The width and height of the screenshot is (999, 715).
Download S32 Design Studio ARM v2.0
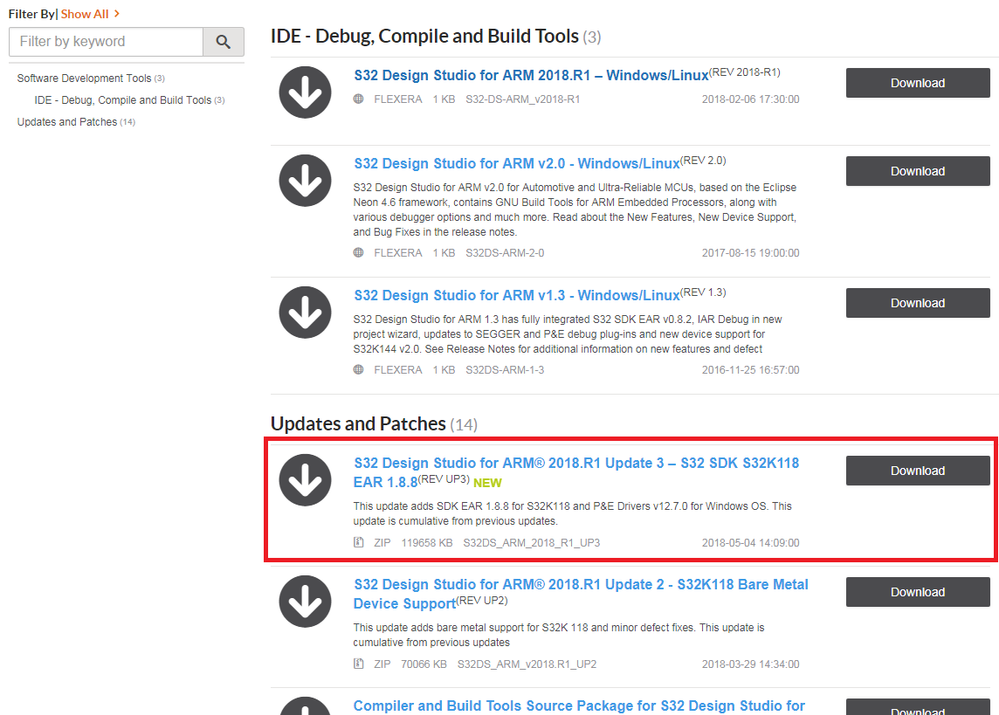[x=917, y=171]
